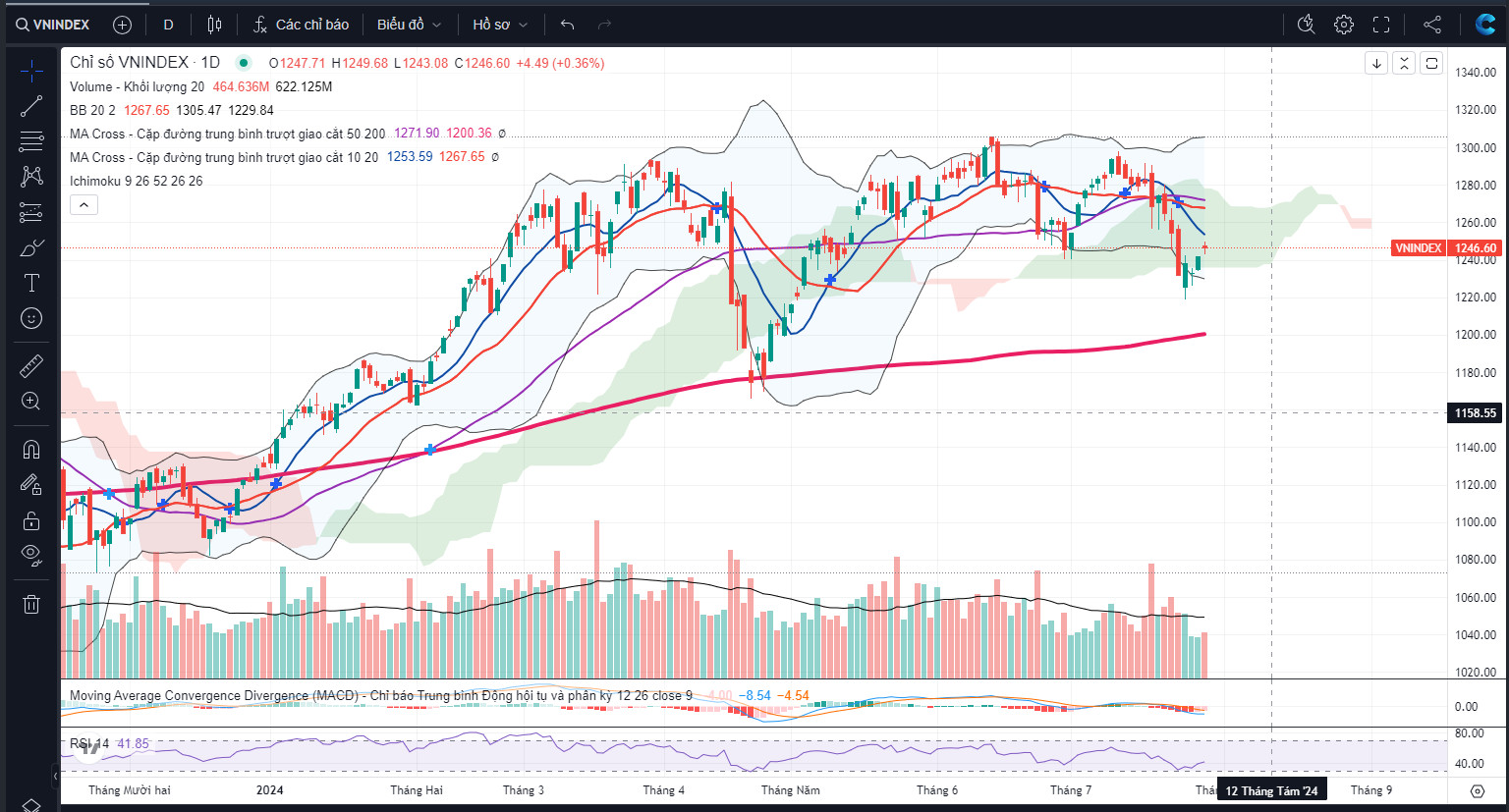Select the MA Cross 10 20 indicator legend
The width and height of the screenshot is (1509, 812).
click(224, 157)
